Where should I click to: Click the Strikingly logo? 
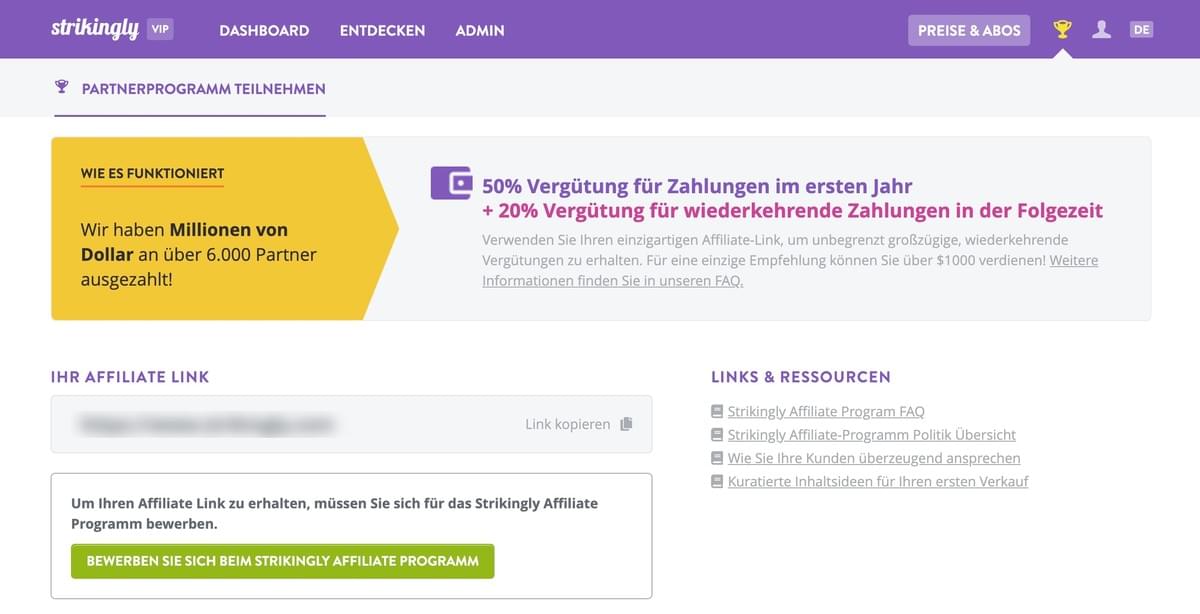point(95,28)
